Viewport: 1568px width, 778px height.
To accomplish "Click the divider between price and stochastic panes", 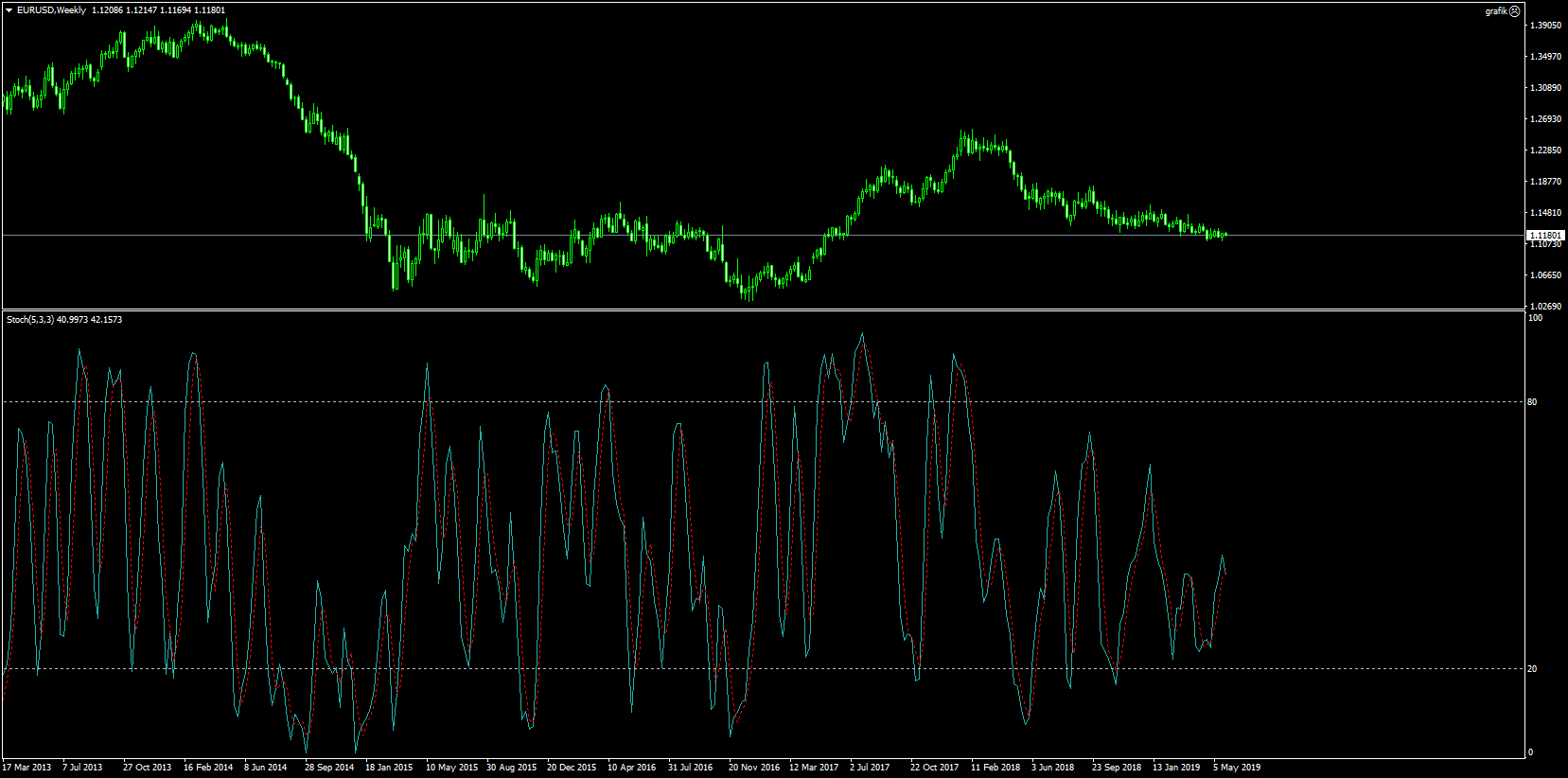I will tap(757, 309).
